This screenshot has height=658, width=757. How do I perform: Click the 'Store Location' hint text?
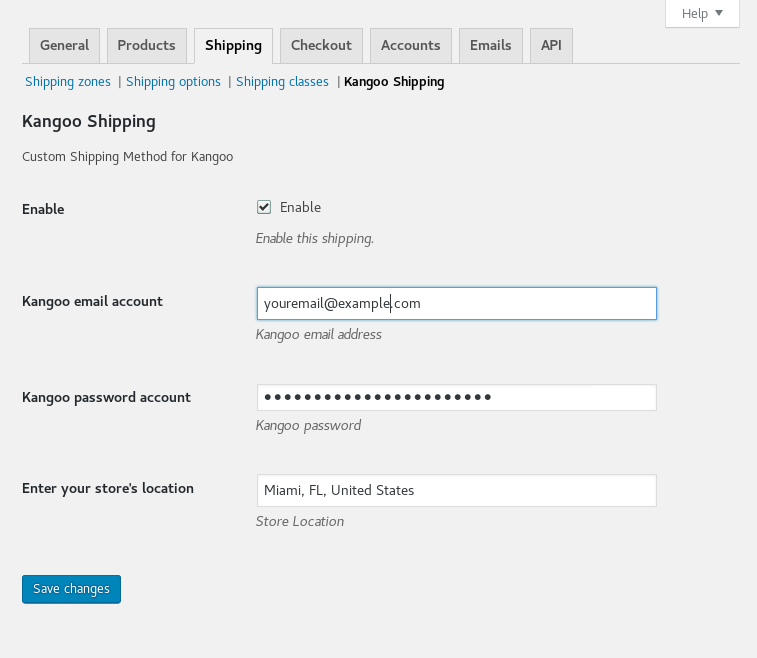(300, 521)
